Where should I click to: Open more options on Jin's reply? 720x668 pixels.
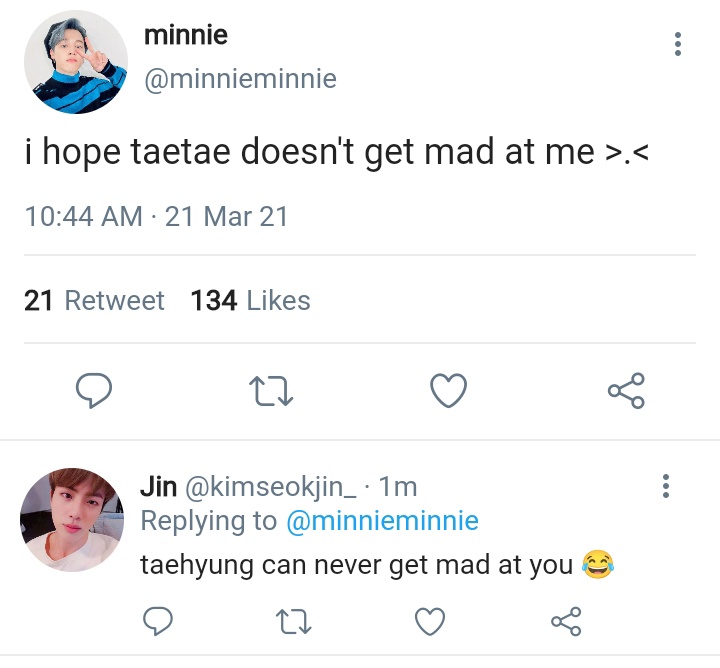pyautogui.click(x=666, y=486)
